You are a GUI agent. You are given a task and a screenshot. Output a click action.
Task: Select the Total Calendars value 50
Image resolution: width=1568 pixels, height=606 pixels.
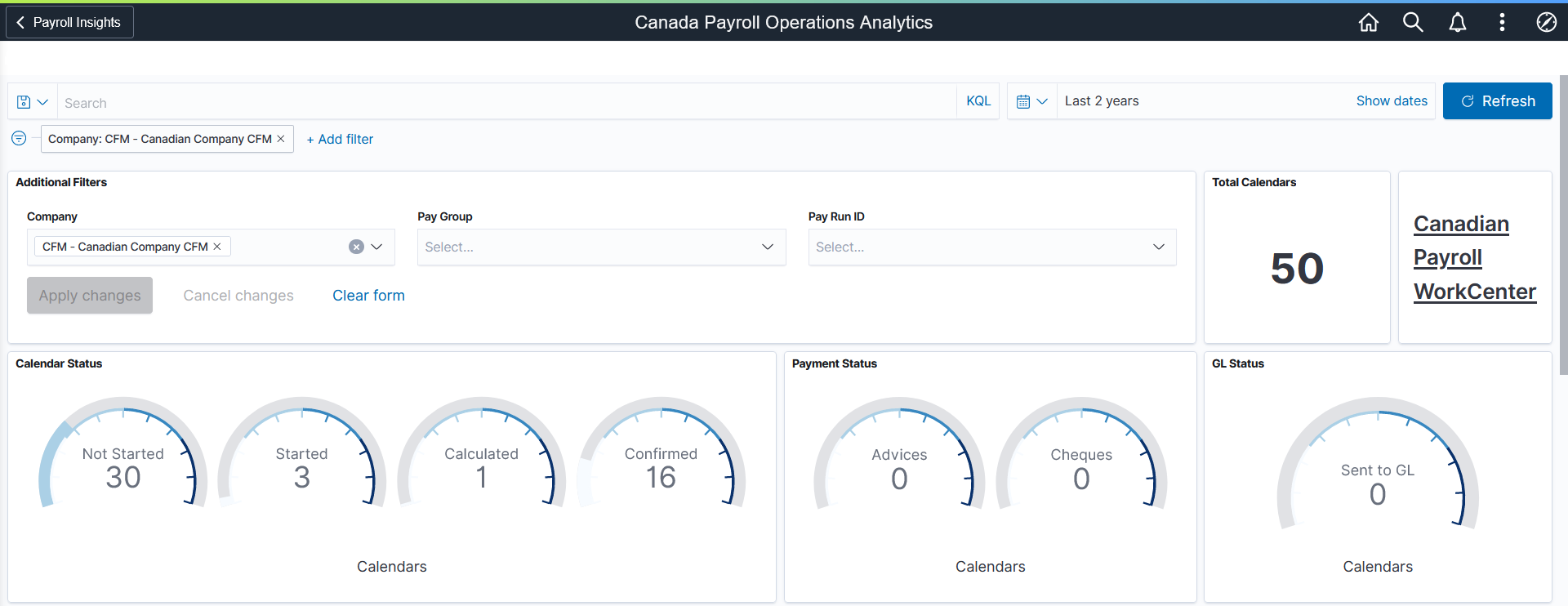point(1297,269)
